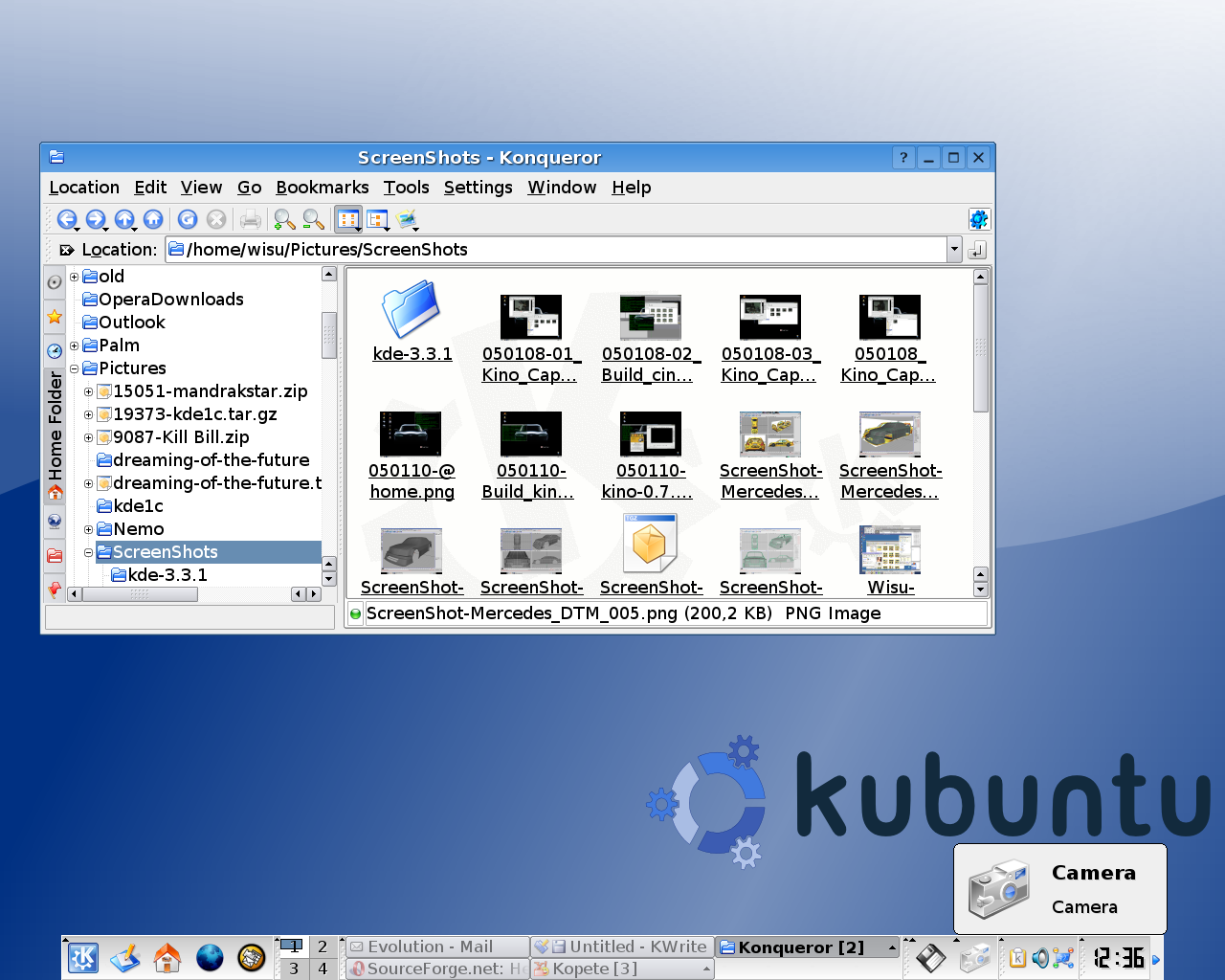Switch to Tree View toolbar icon
Image resolution: width=1225 pixels, height=980 pixels.
[x=378, y=219]
